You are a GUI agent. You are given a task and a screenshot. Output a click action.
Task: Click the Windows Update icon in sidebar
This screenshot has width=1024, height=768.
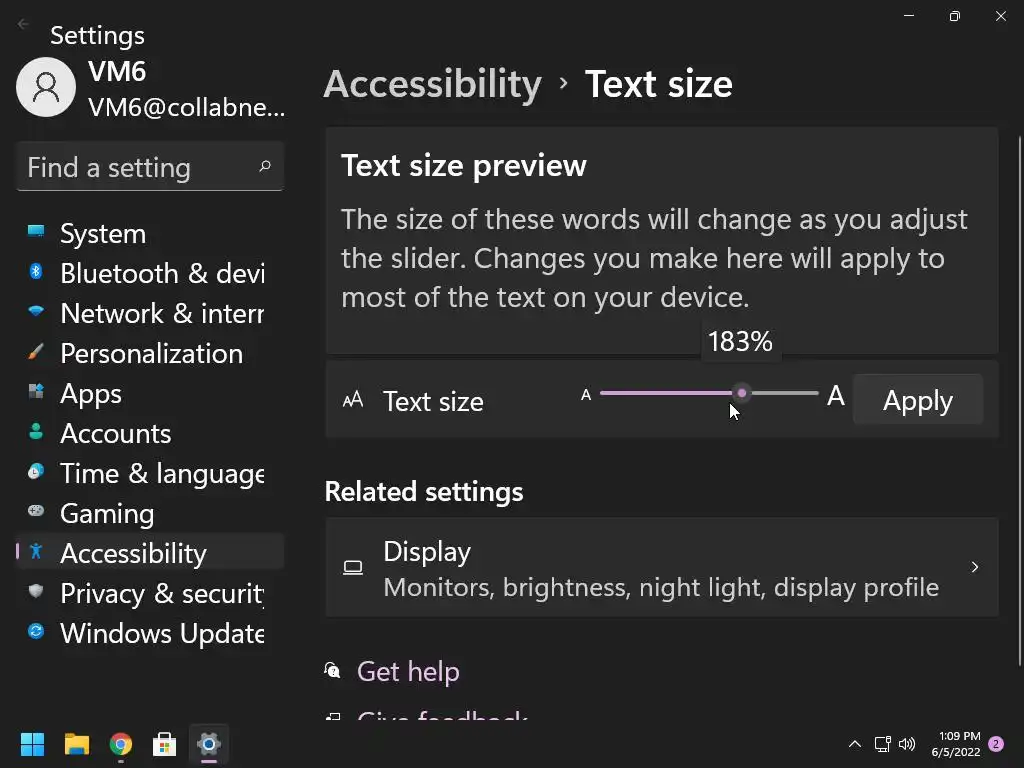[36, 632]
